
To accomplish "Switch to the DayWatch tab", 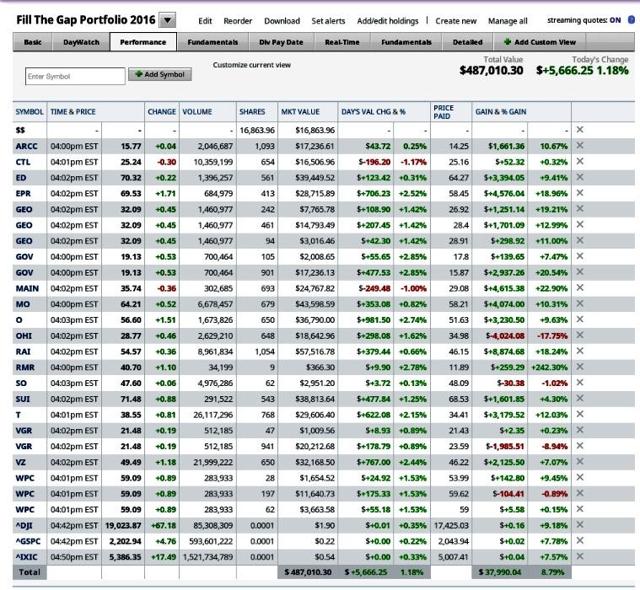I will pos(81,42).
